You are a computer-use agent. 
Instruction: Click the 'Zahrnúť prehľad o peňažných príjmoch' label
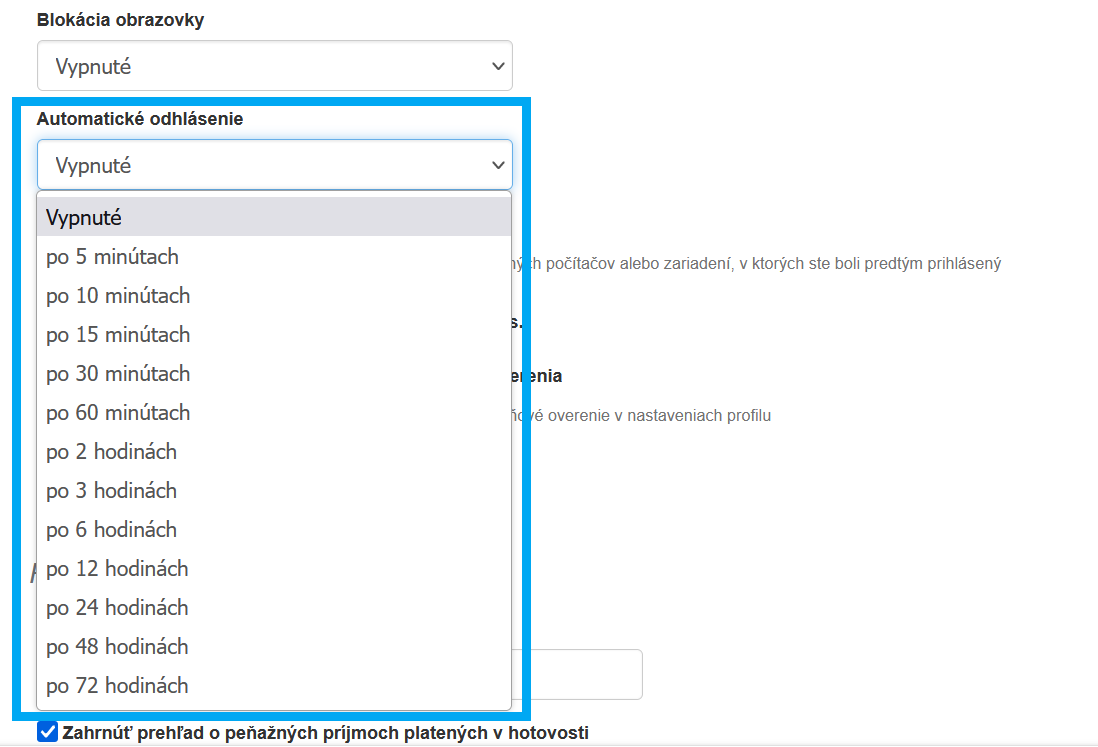tap(325, 733)
